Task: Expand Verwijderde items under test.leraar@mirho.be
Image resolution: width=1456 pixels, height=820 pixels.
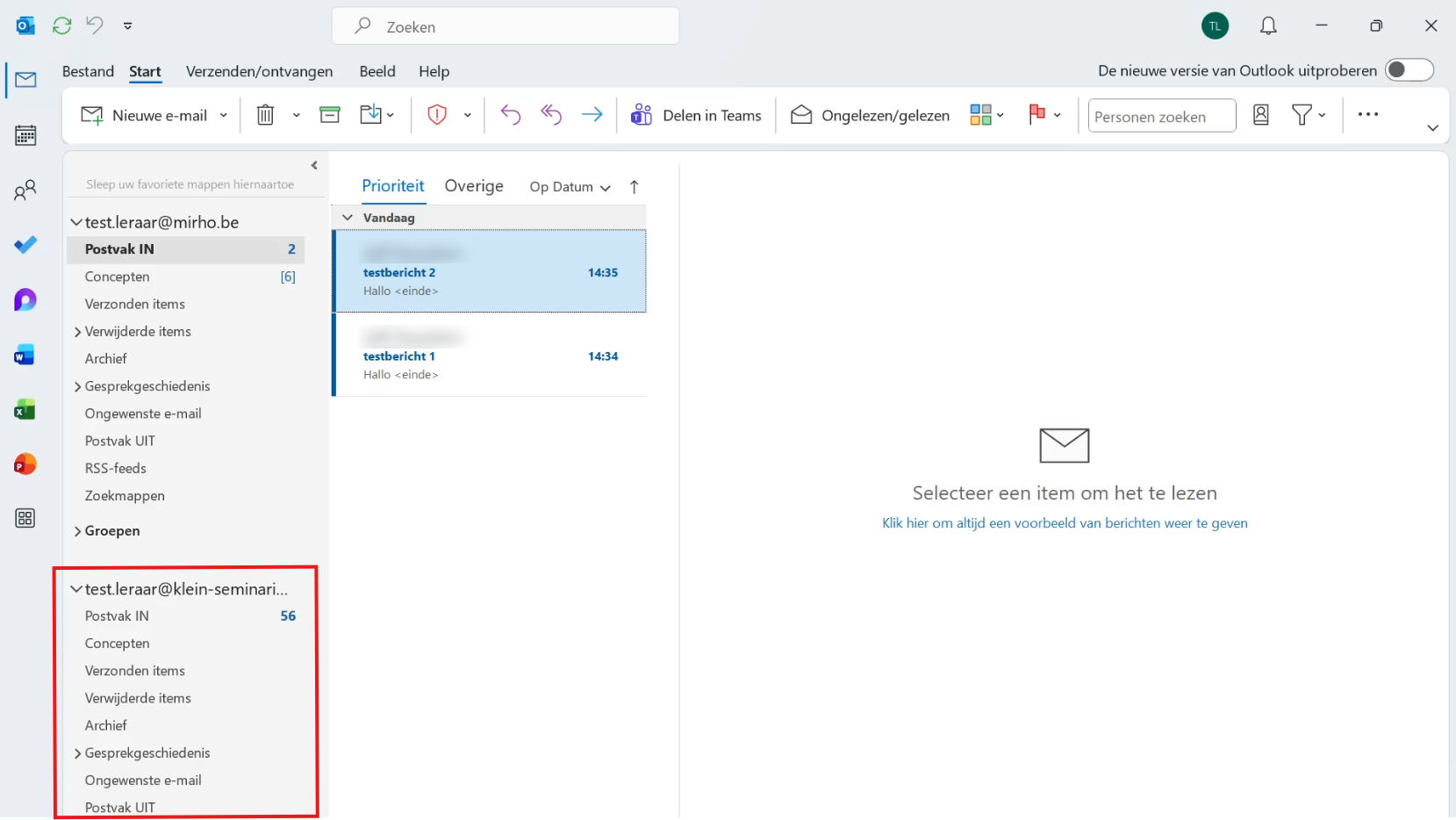Action: (77, 331)
